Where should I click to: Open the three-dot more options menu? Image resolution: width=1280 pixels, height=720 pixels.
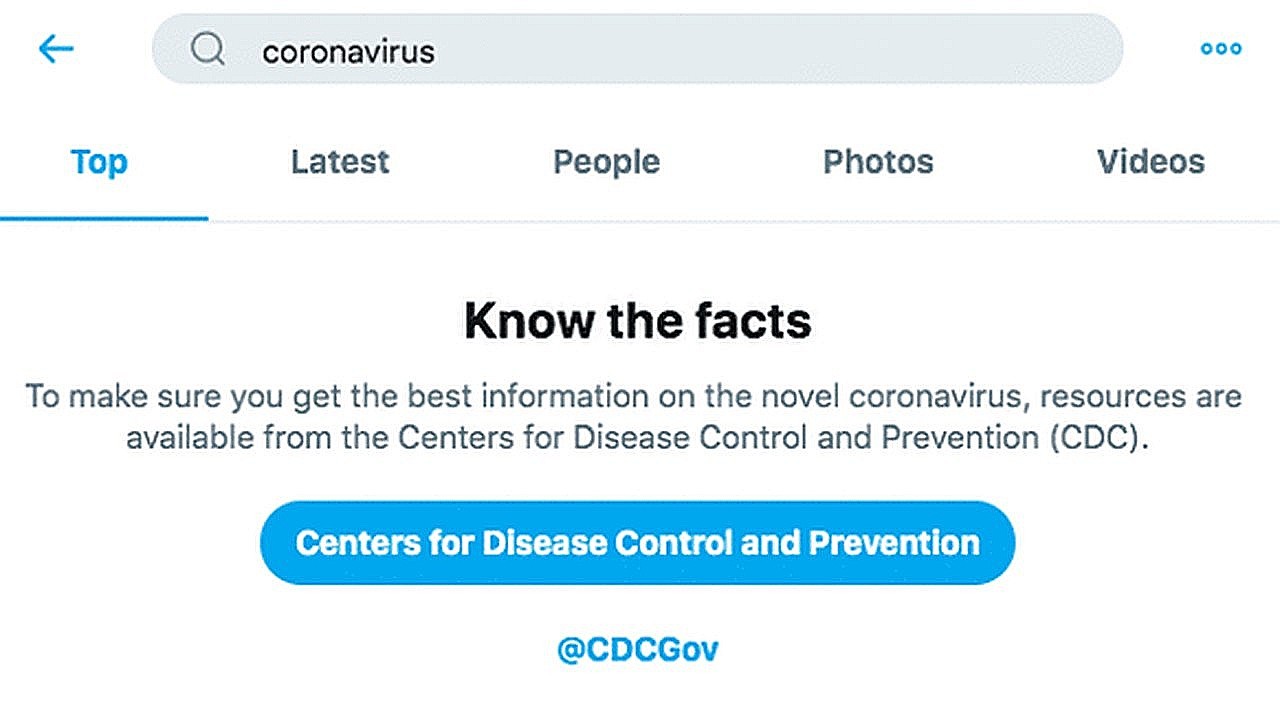[x=1221, y=49]
